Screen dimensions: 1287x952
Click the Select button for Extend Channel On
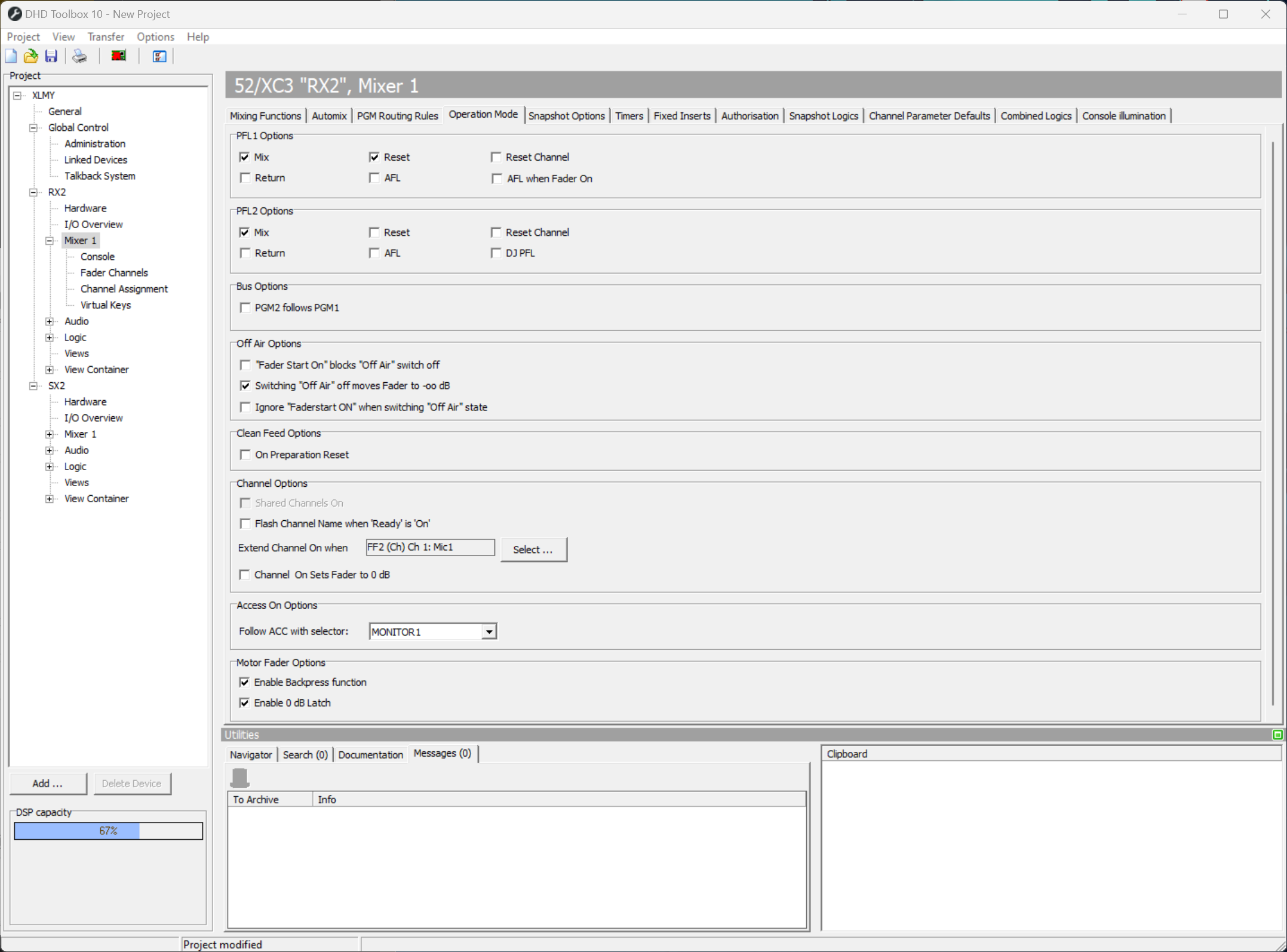coord(533,549)
